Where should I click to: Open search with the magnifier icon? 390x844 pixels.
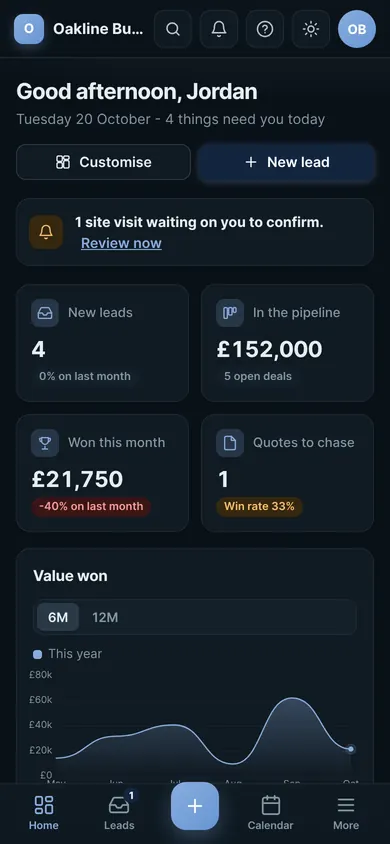[173, 29]
